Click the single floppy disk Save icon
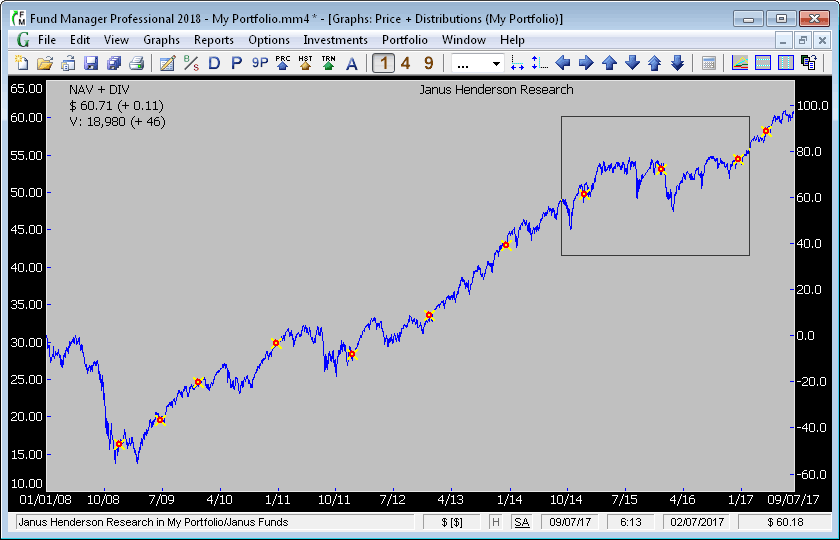Viewport: 840px width, 540px height. 91,63
